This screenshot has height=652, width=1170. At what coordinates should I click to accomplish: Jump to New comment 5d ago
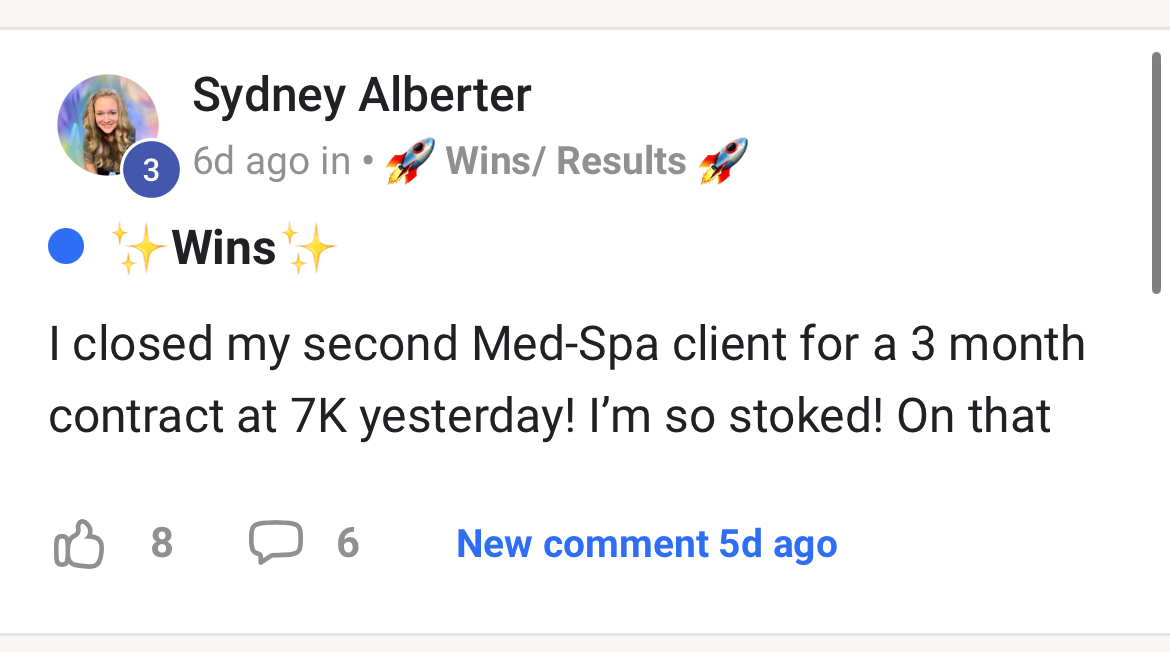(646, 544)
